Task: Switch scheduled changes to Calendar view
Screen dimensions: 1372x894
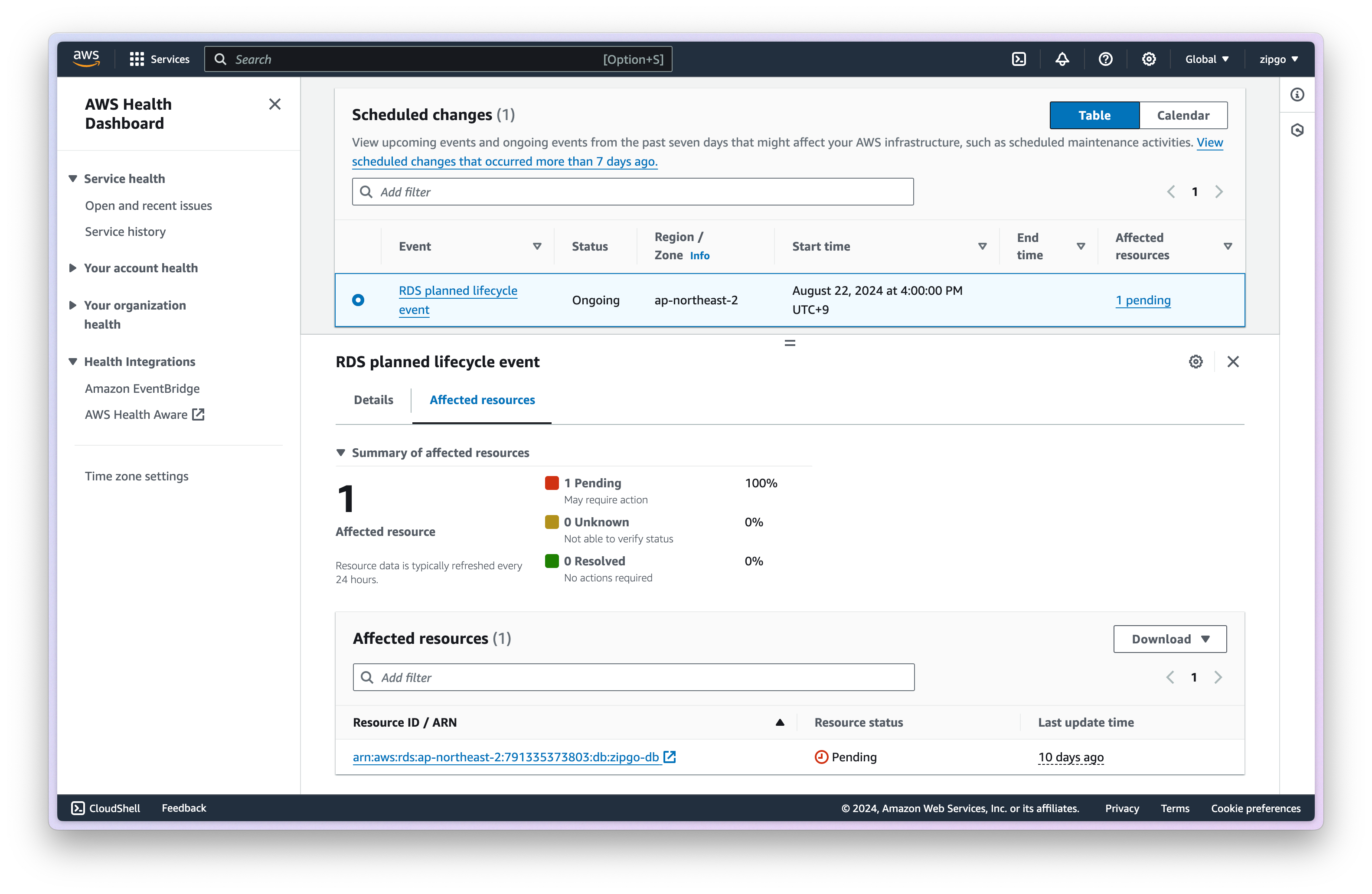Action: pos(1183,115)
